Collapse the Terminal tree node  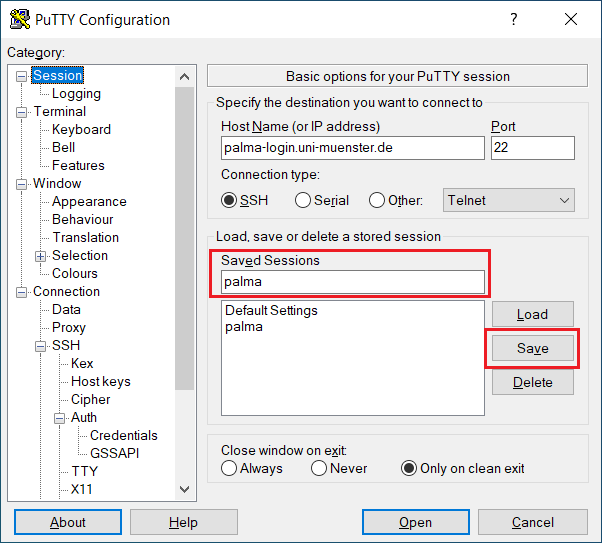tap(22, 112)
